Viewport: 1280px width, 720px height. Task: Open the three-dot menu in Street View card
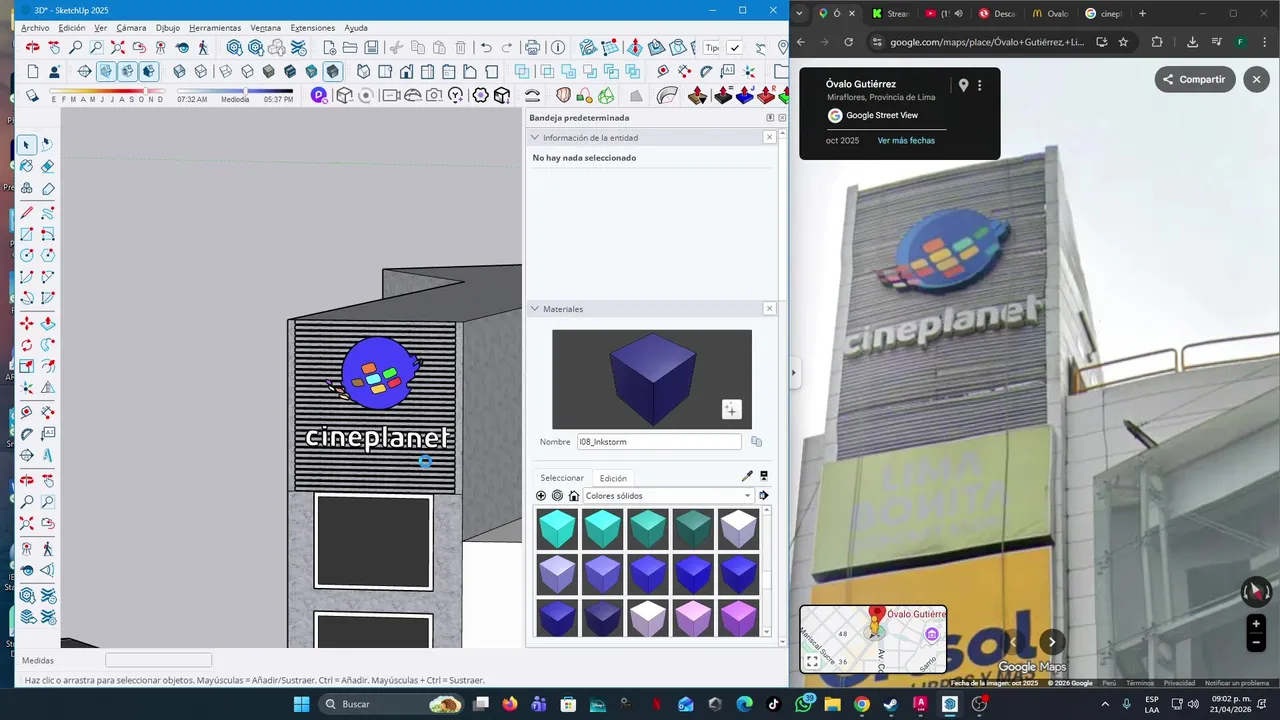point(980,86)
